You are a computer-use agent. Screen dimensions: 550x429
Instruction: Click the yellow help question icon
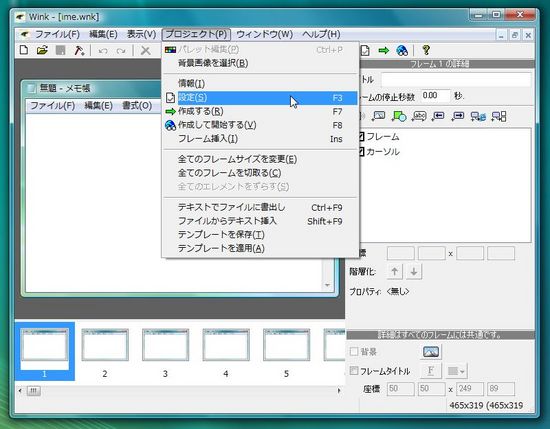pyautogui.click(x=426, y=50)
